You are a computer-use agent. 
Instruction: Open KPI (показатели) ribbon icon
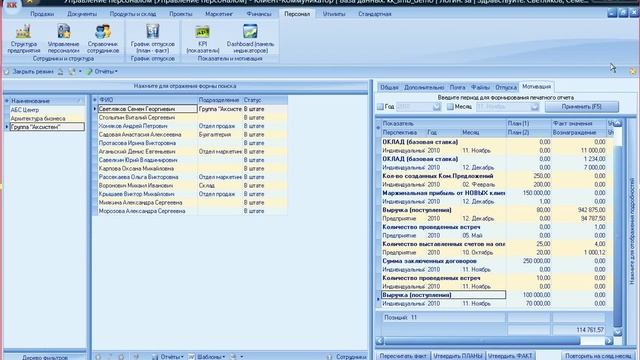(202, 39)
